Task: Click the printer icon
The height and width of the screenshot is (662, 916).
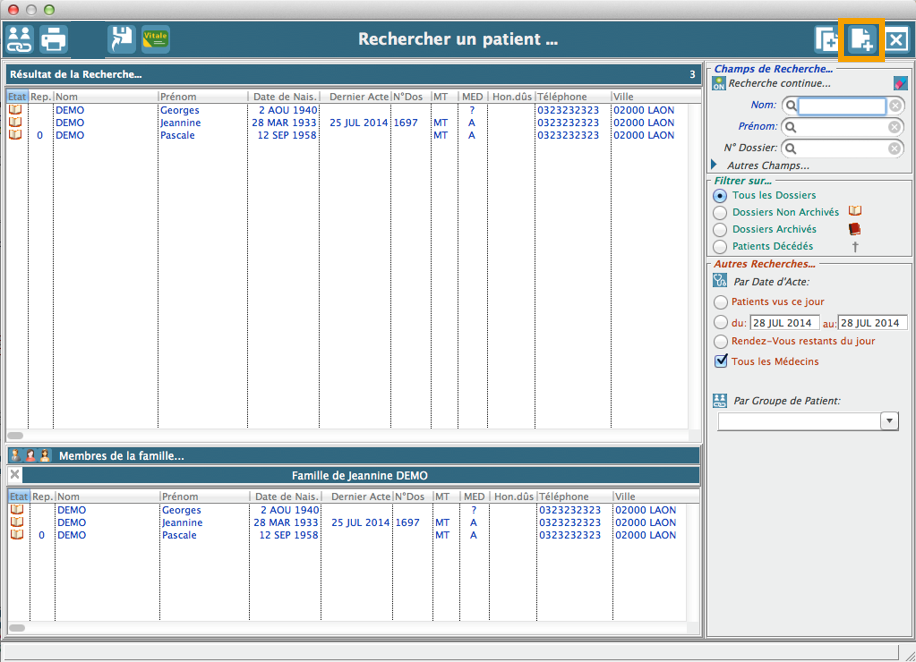Action: click(x=53, y=40)
